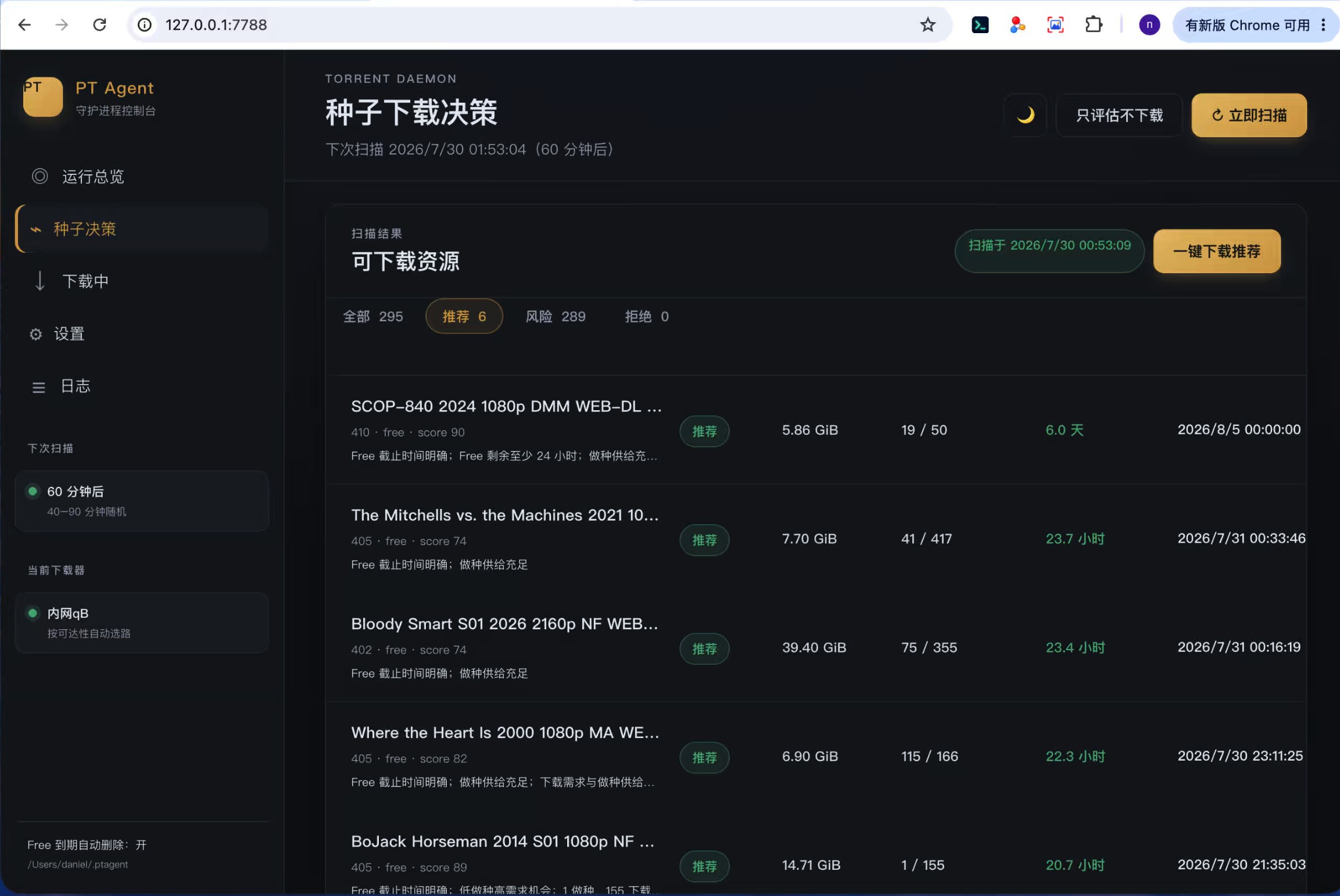
Task: Click the 立即扫描 scan now button
Action: (1249, 115)
